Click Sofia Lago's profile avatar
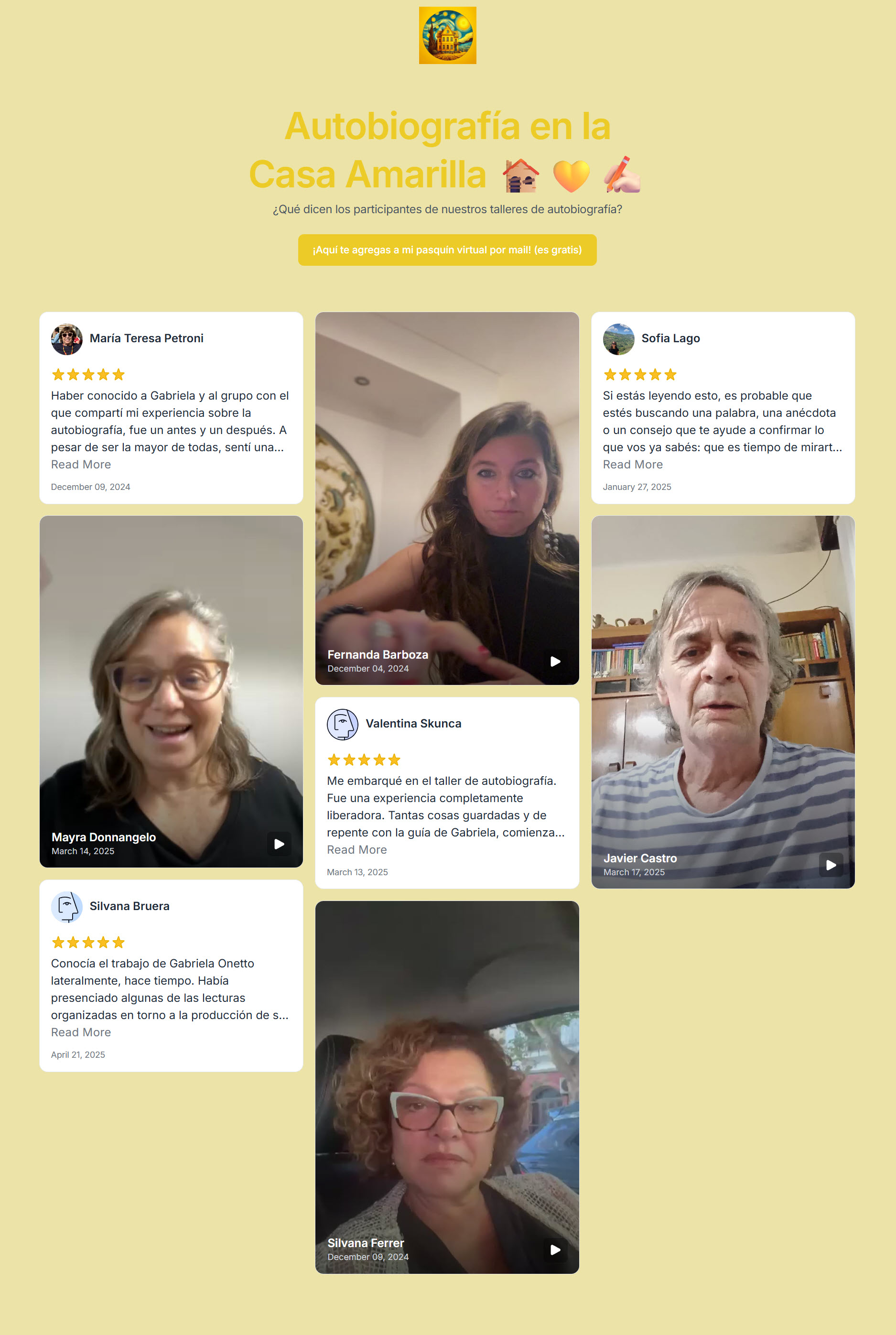Viewport: 896px width, 1335px height. [x=619, y=339]
